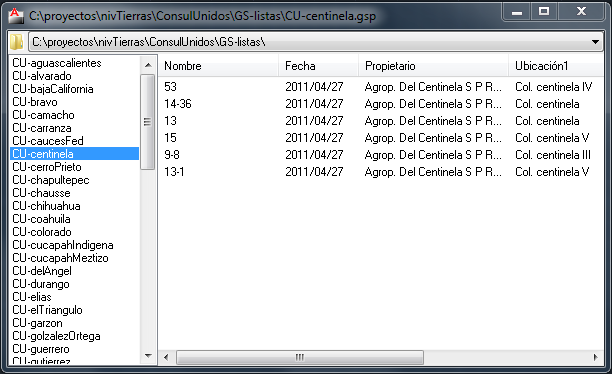Select CU-bajaCalifornia in the file list
This screenshot has height=374, width=612.
click(x=74, y=89)
